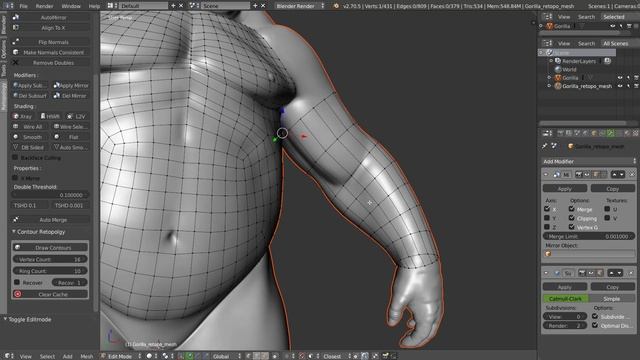Adjust the Merge Limit field
This screenshot has height=360, width=640.
click(589, 236)
